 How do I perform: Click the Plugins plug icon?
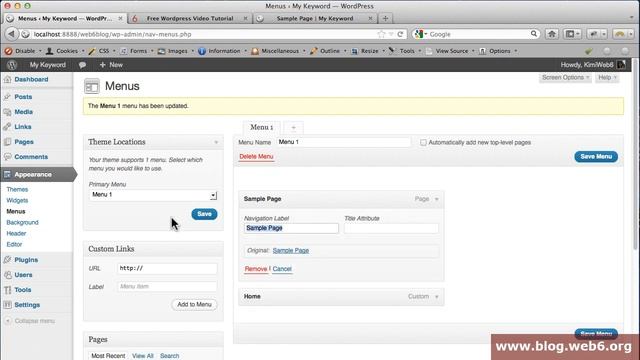[7, 260]
